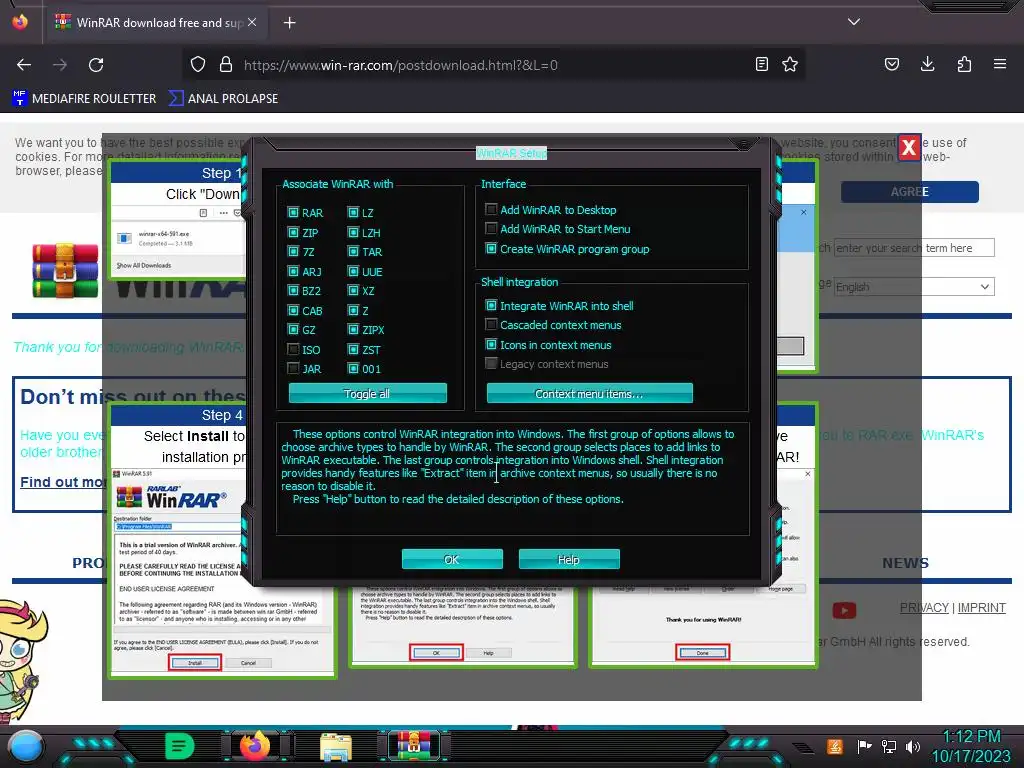Open the taskbar clock and date
Screen dimensions: 1024x768
(971, 746)
